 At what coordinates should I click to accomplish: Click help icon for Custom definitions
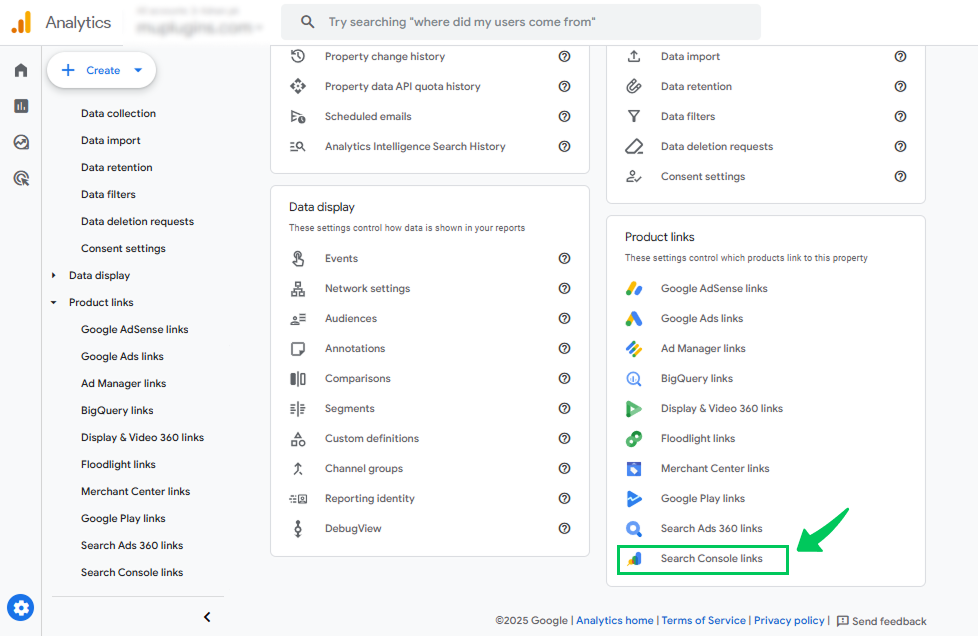(564, 438)
